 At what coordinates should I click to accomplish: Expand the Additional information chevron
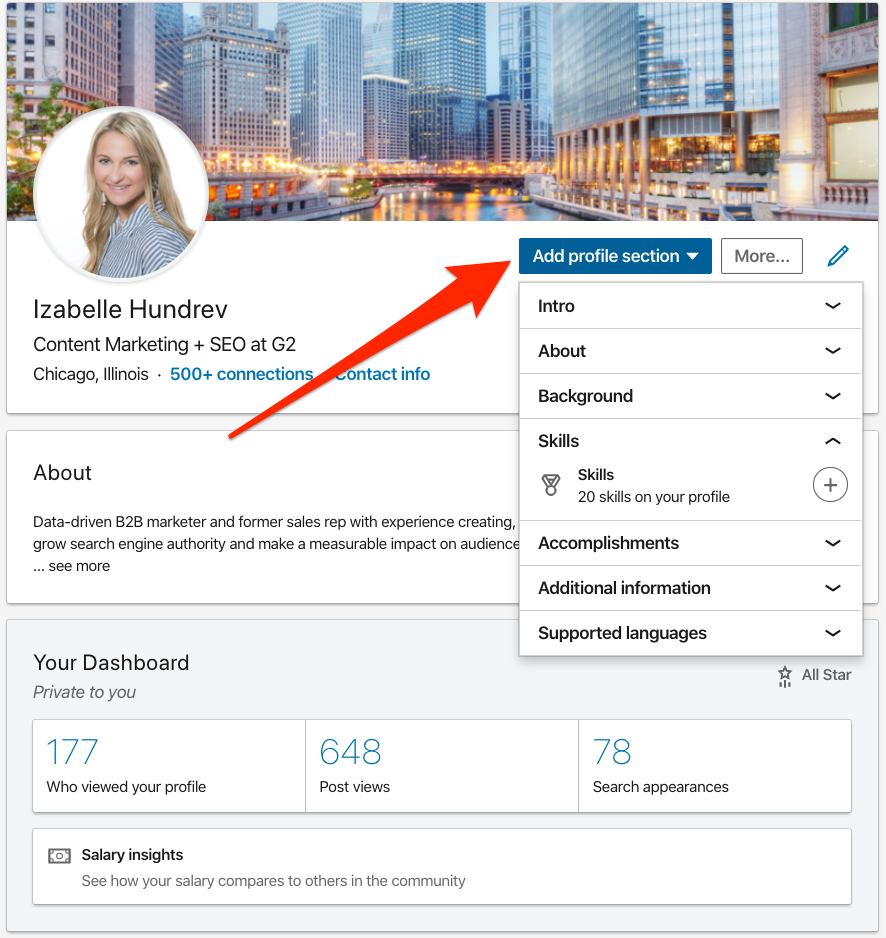click(833, 588)
